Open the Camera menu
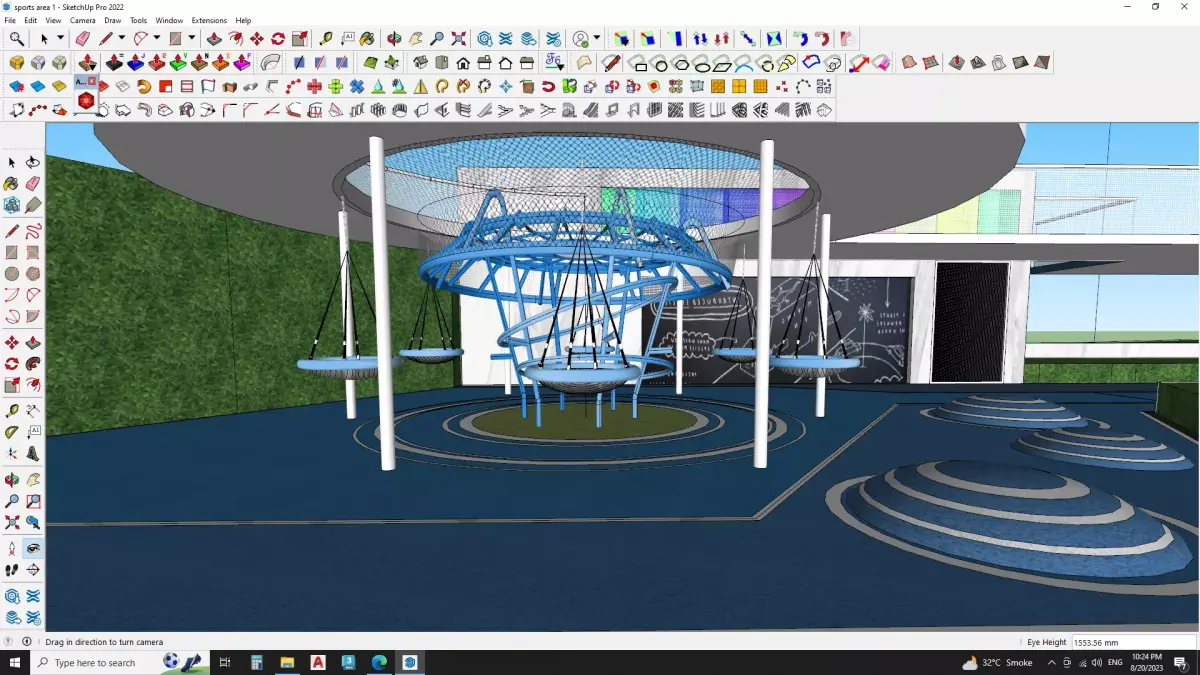Screen dimensions: 1200x675 [83, 20]
